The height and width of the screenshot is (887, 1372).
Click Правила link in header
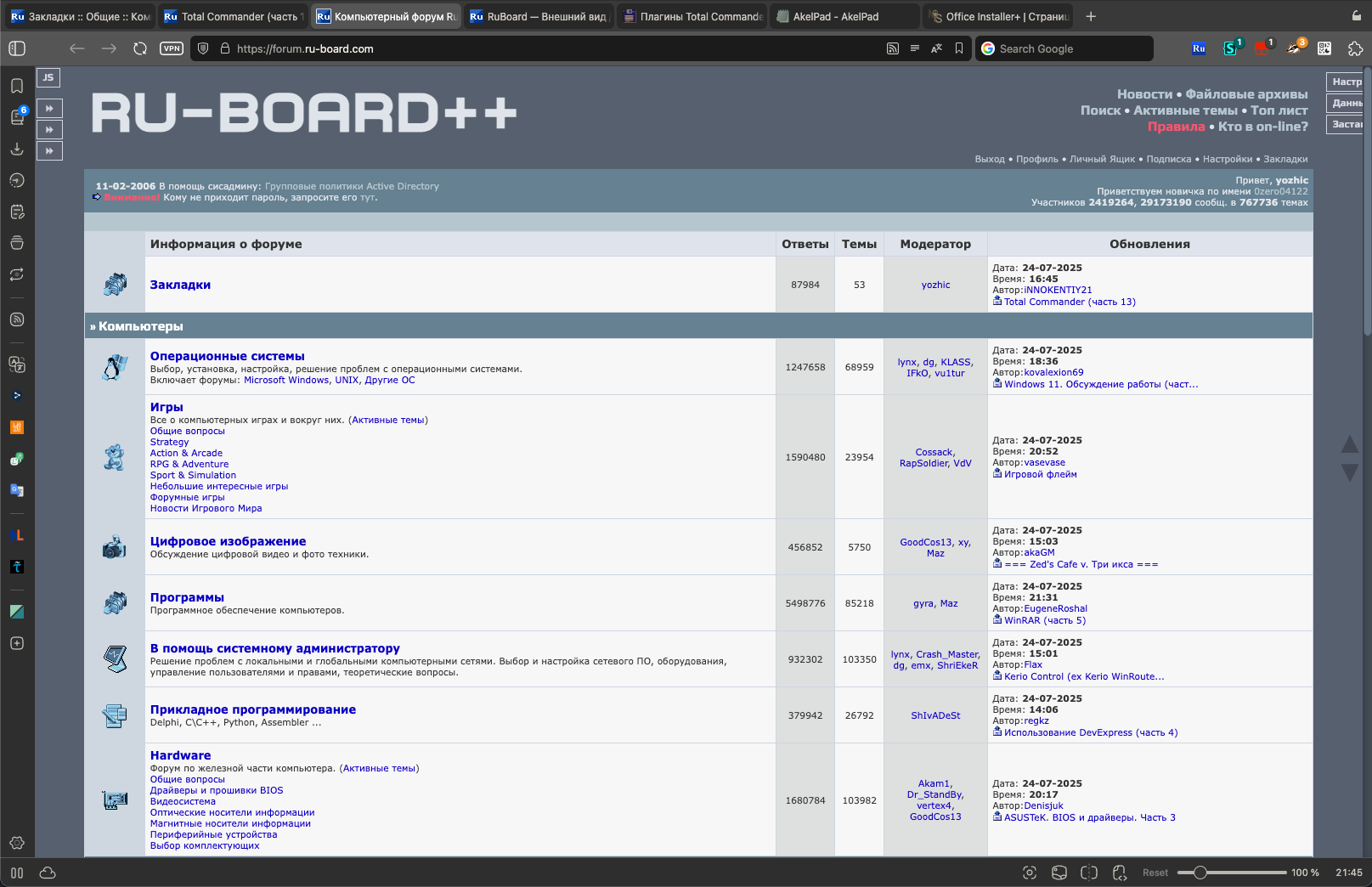[1176, 127]
